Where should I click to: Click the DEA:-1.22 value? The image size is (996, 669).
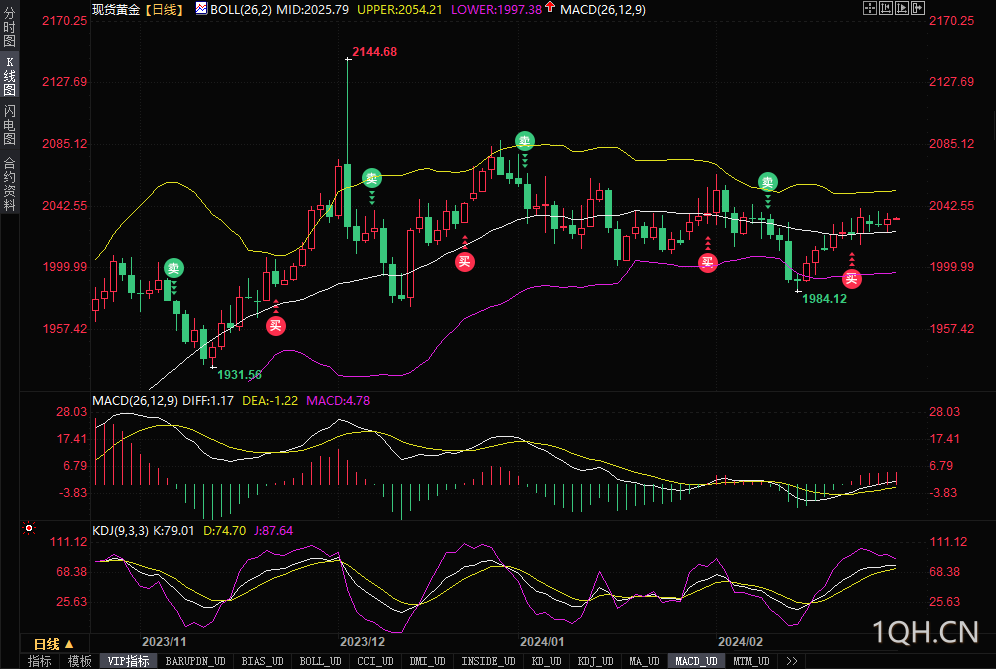pyautogui.click(x=270, y=401)
